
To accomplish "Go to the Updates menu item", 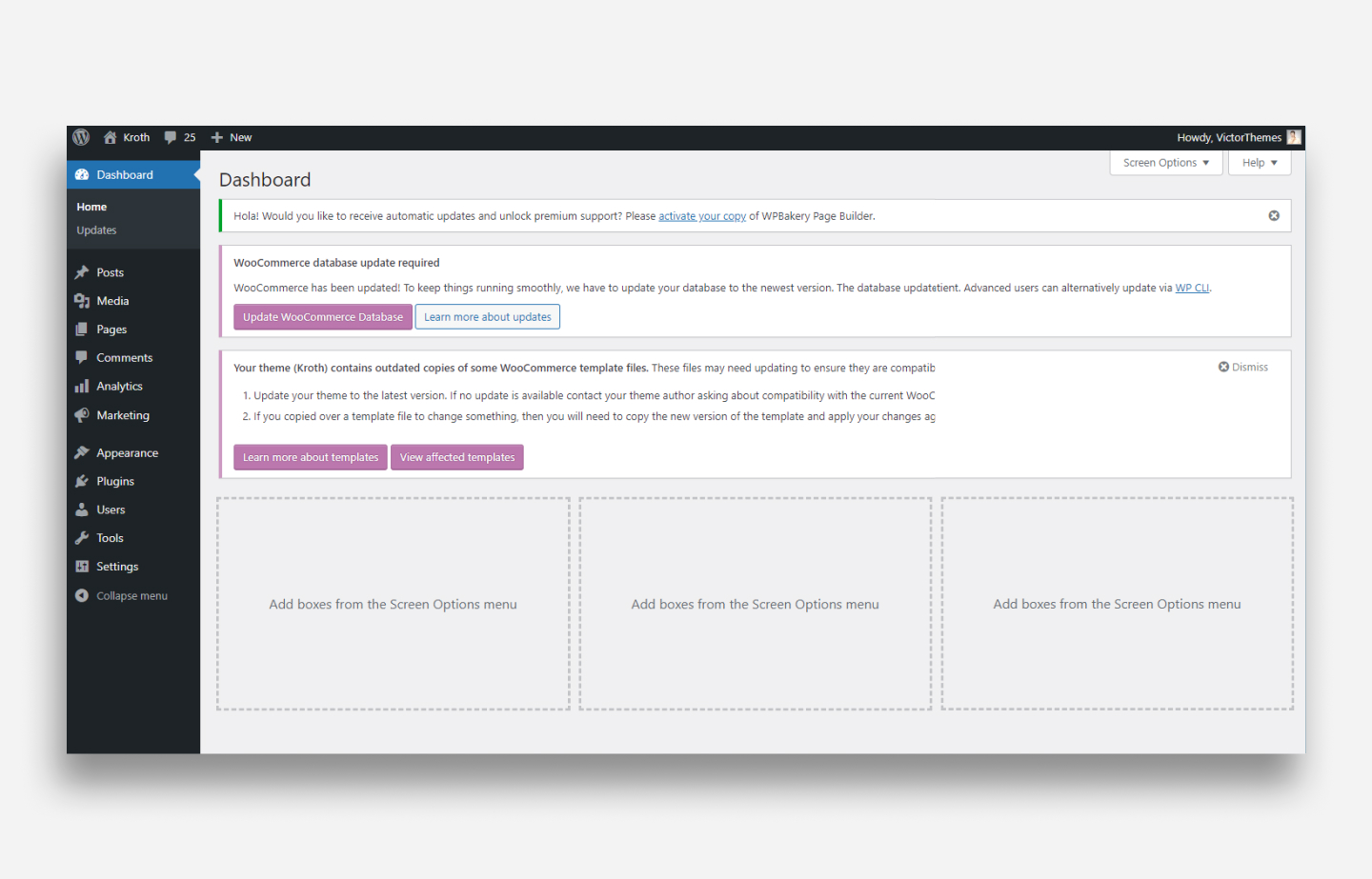I will pyautogui.click(x=96, y=230).
